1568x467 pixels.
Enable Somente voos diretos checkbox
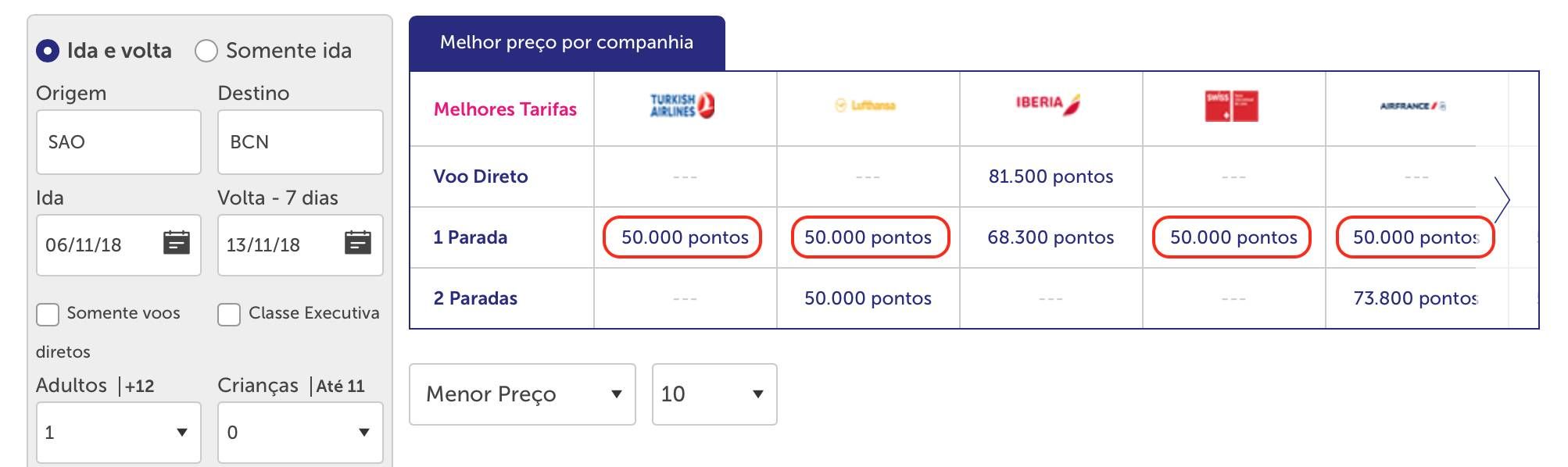pos(48,315)
